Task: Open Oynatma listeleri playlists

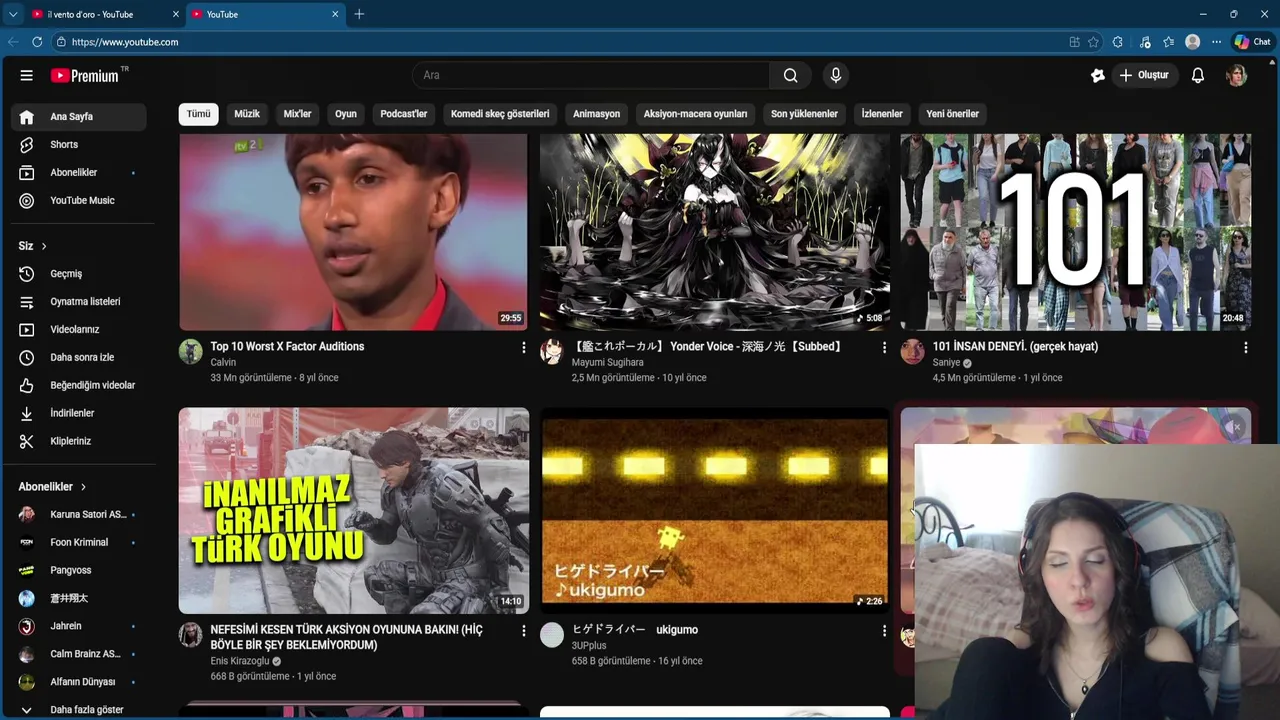Action: 79,301
